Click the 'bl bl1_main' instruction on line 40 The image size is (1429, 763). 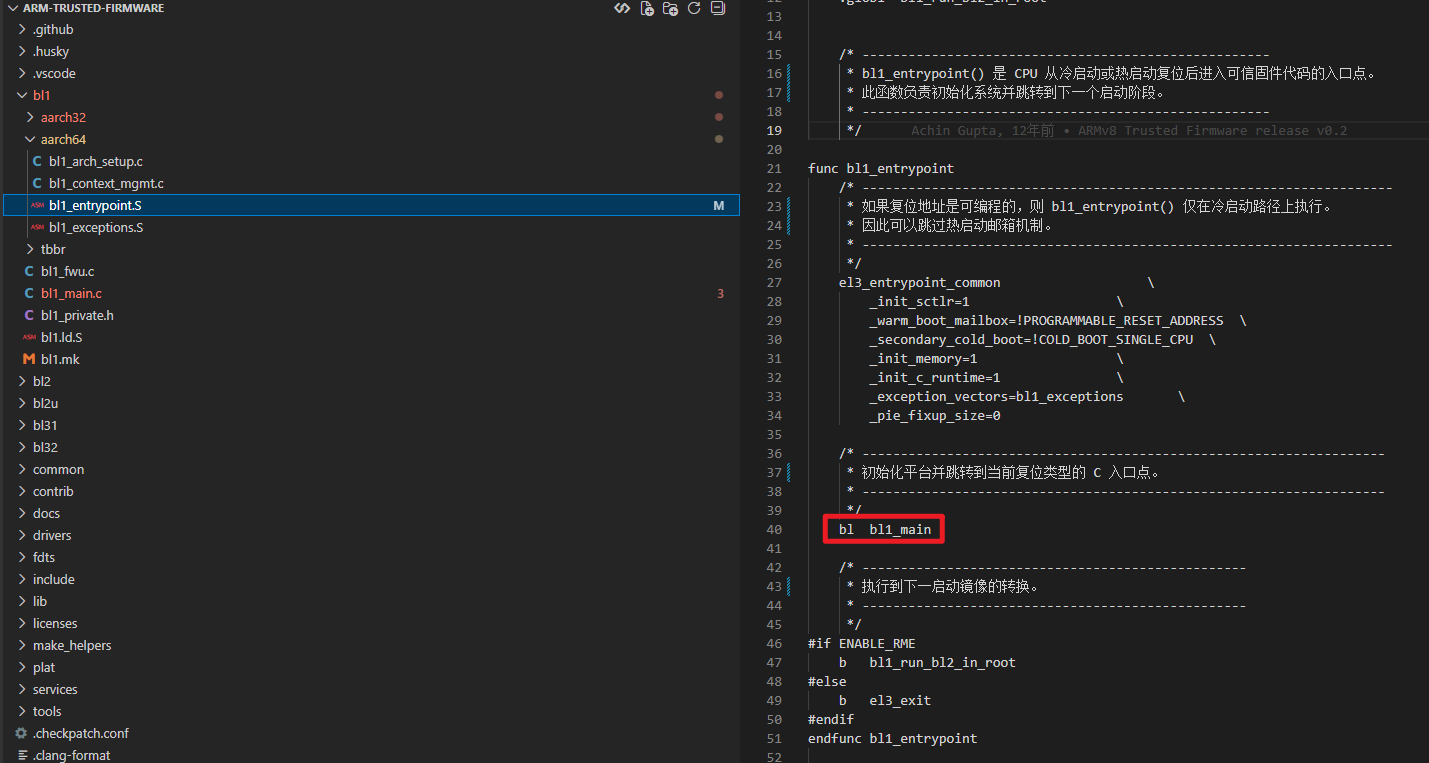click(885, 530)
